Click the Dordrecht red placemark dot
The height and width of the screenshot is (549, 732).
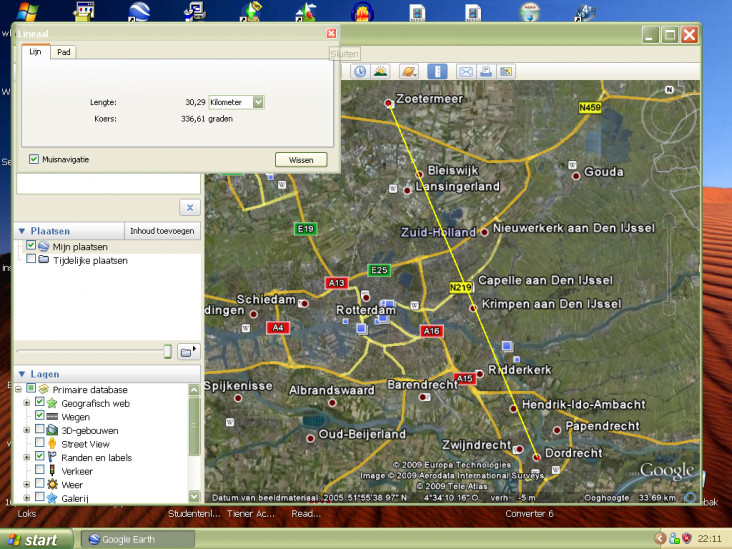[537, 457]
